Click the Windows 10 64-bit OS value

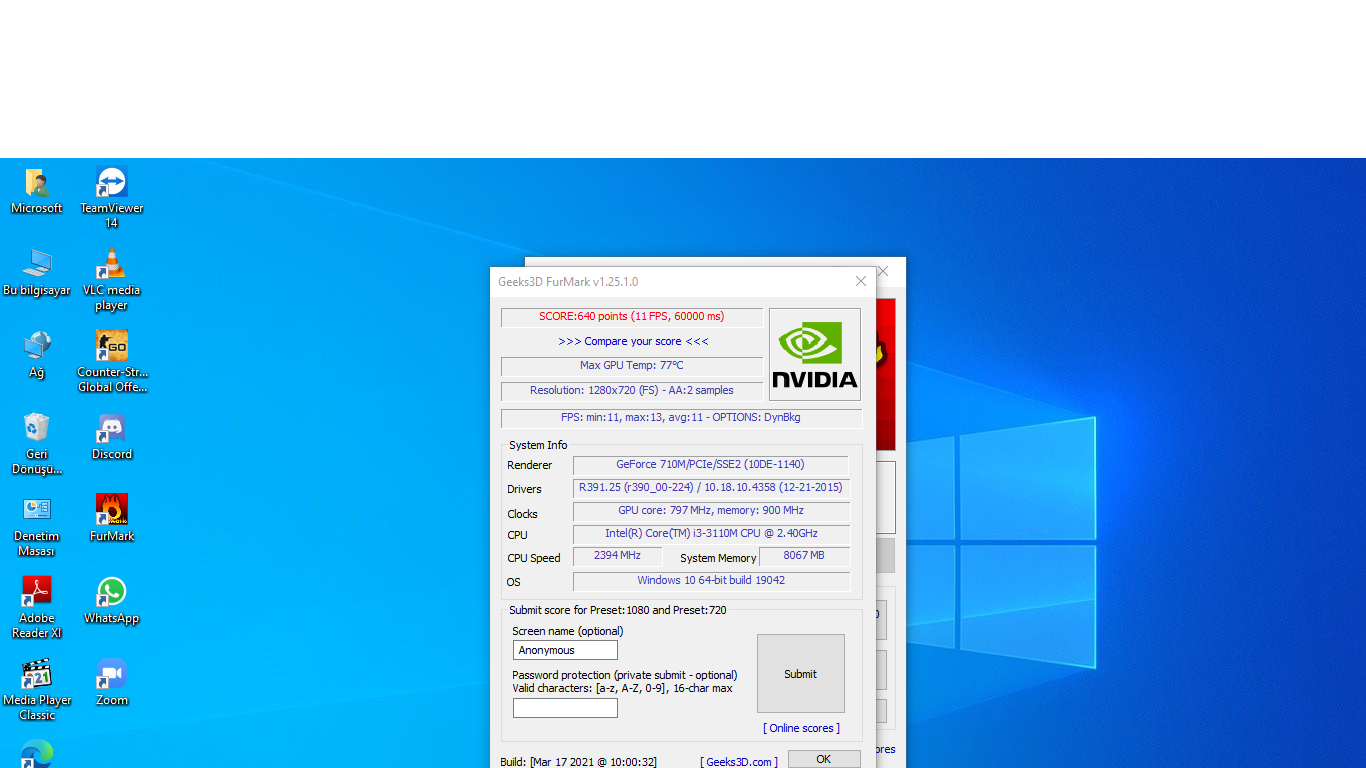click(711, 581)
